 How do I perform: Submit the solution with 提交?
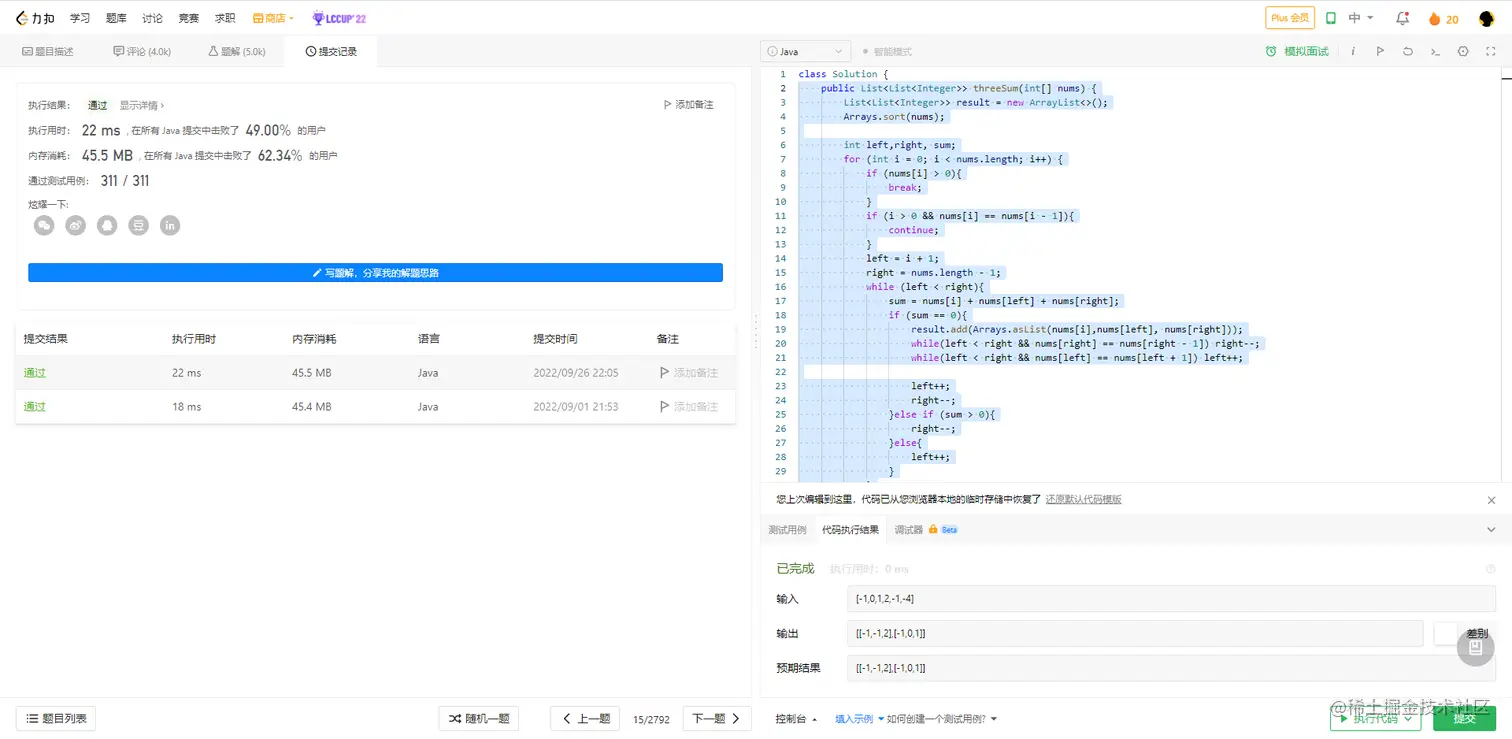[x=1465, y=718]
